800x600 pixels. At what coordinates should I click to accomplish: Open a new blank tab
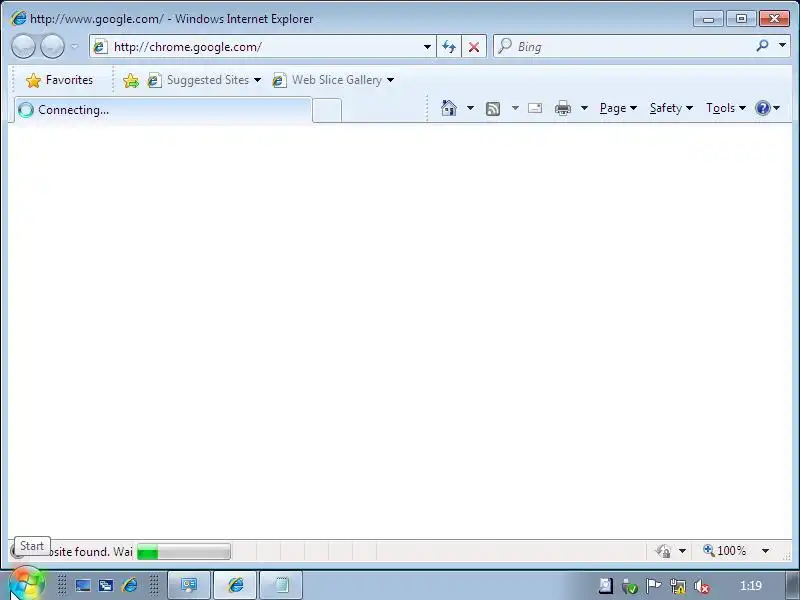(x=327, y=111)
